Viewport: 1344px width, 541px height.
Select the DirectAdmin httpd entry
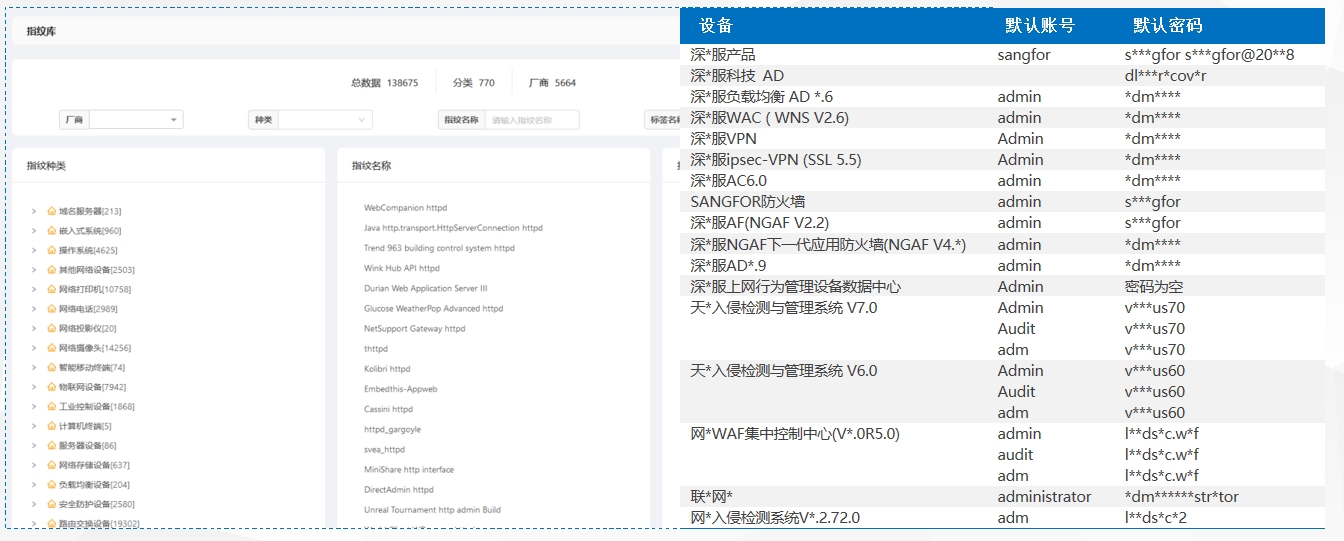click(399, 489)
